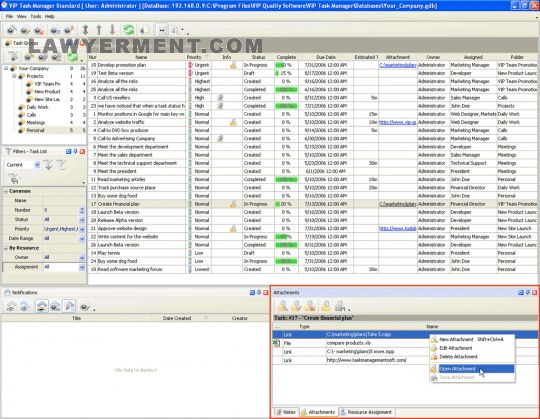Switch to the Attachments tab
The image size is (540, 419).
point(318,412)
